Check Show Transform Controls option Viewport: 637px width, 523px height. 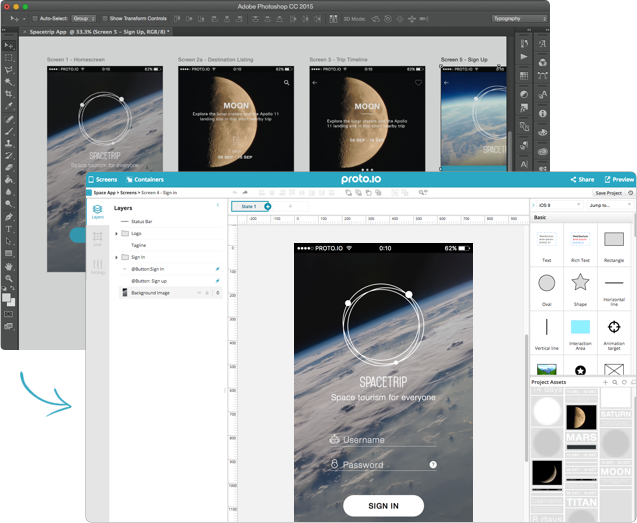click(x=105, y=18)
